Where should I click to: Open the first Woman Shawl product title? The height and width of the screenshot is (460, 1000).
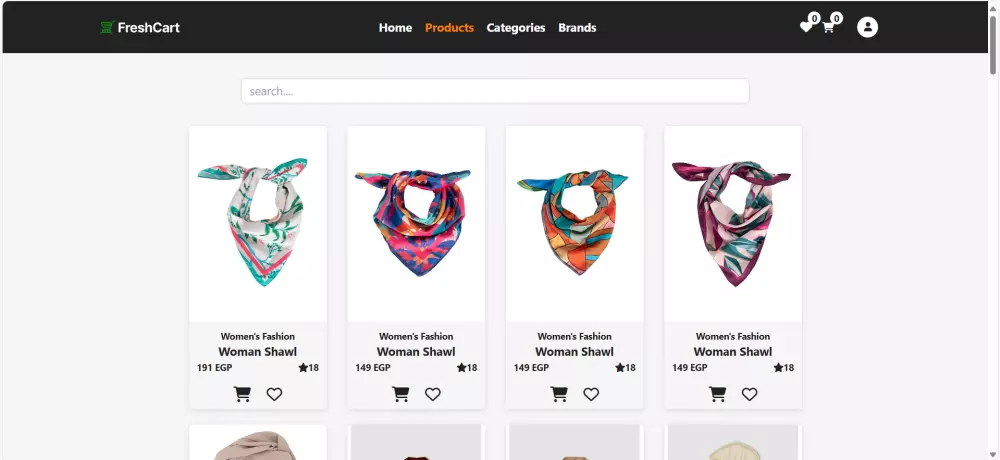click(x=258, y=352)
